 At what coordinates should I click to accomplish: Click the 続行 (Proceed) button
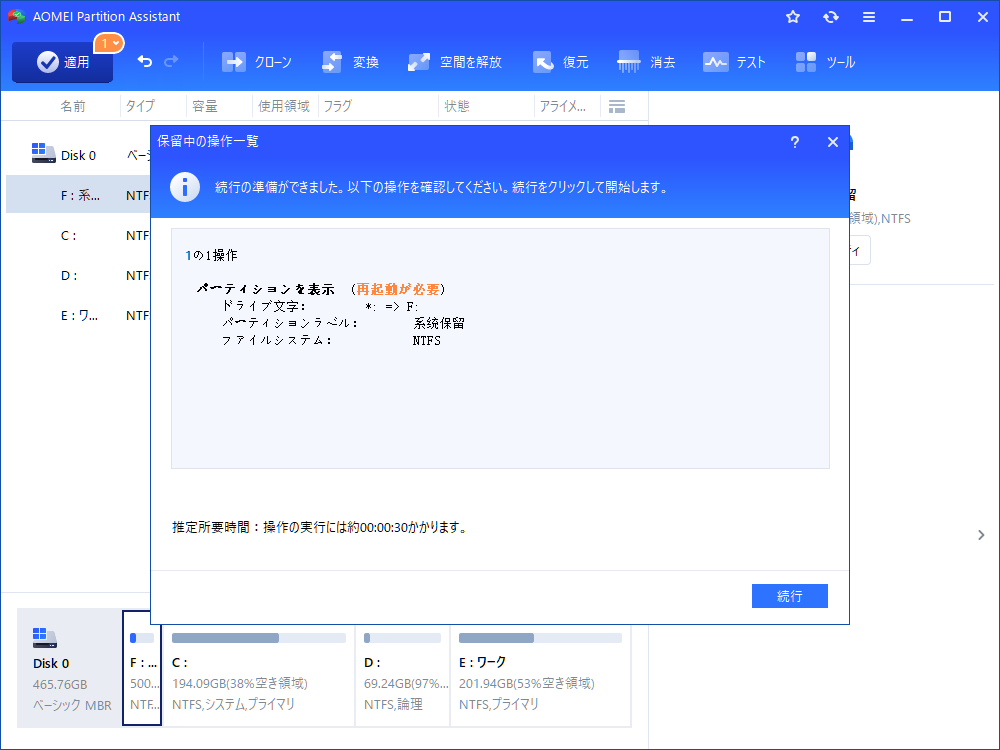(x=790, y=596)
